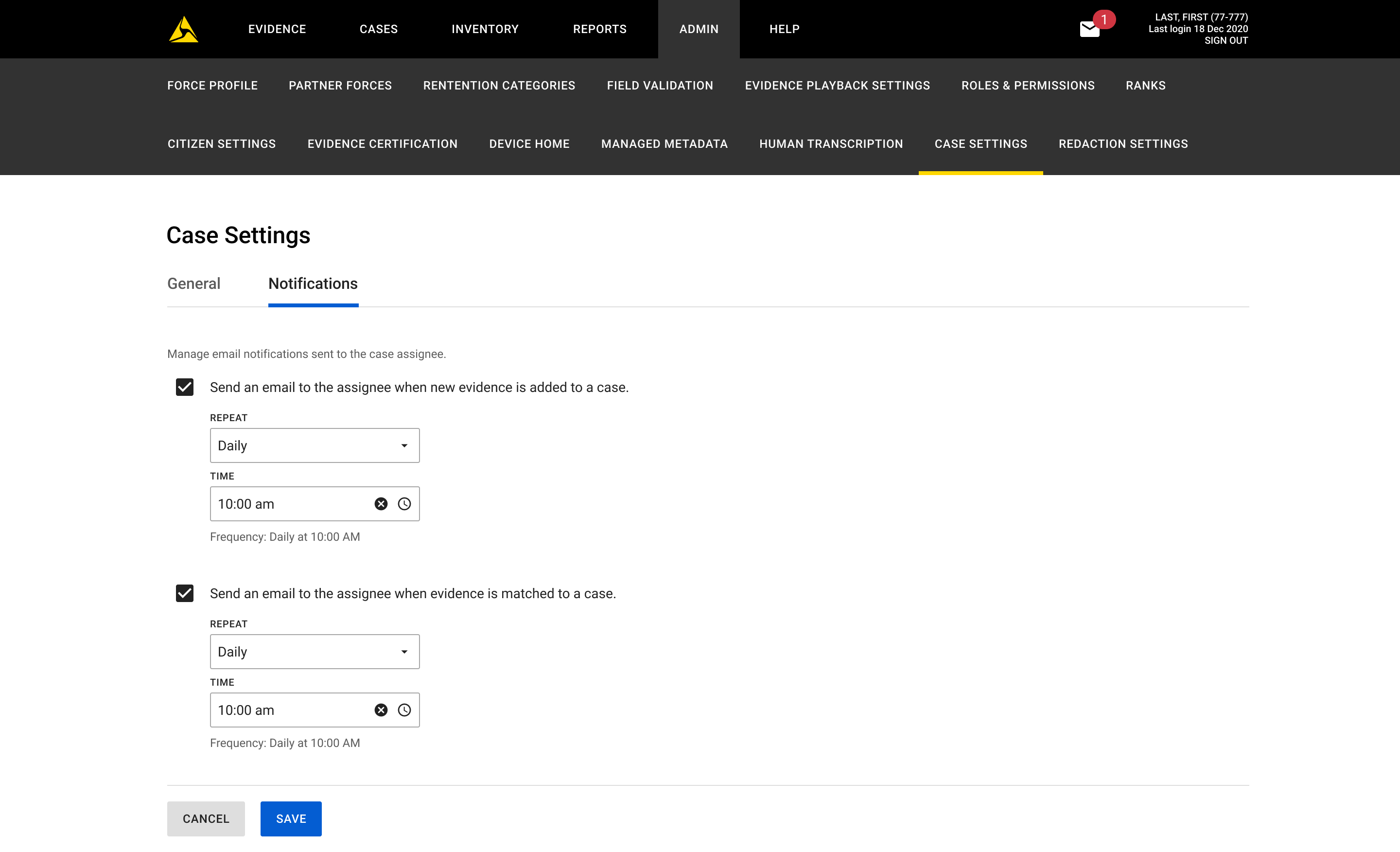This screenshot has width=1400, height=852.
Task: Expand the first Repeat Daily dropdown
Action: [x=314, y=445]
